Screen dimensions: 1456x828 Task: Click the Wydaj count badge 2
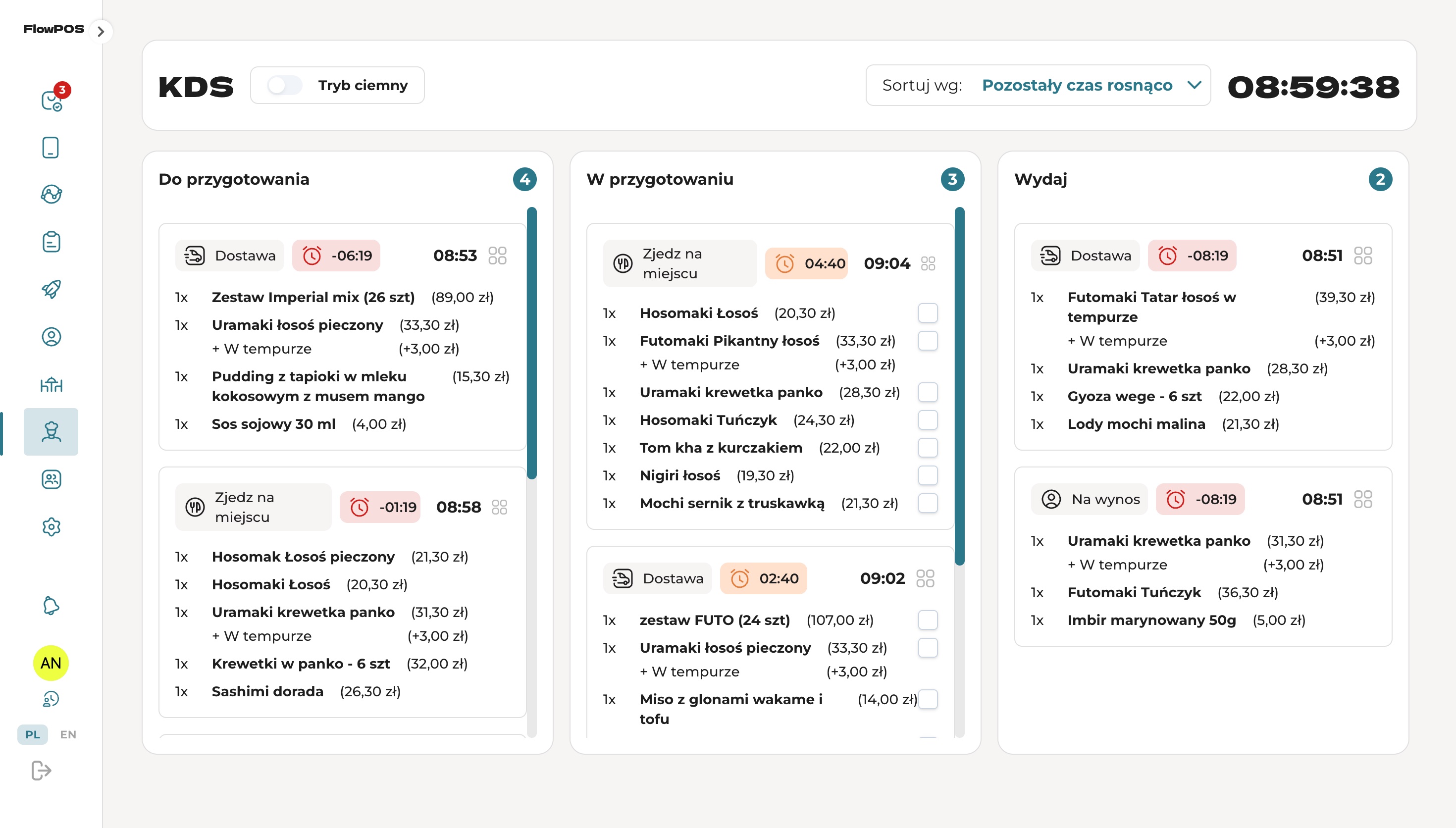coord(1380,179)
